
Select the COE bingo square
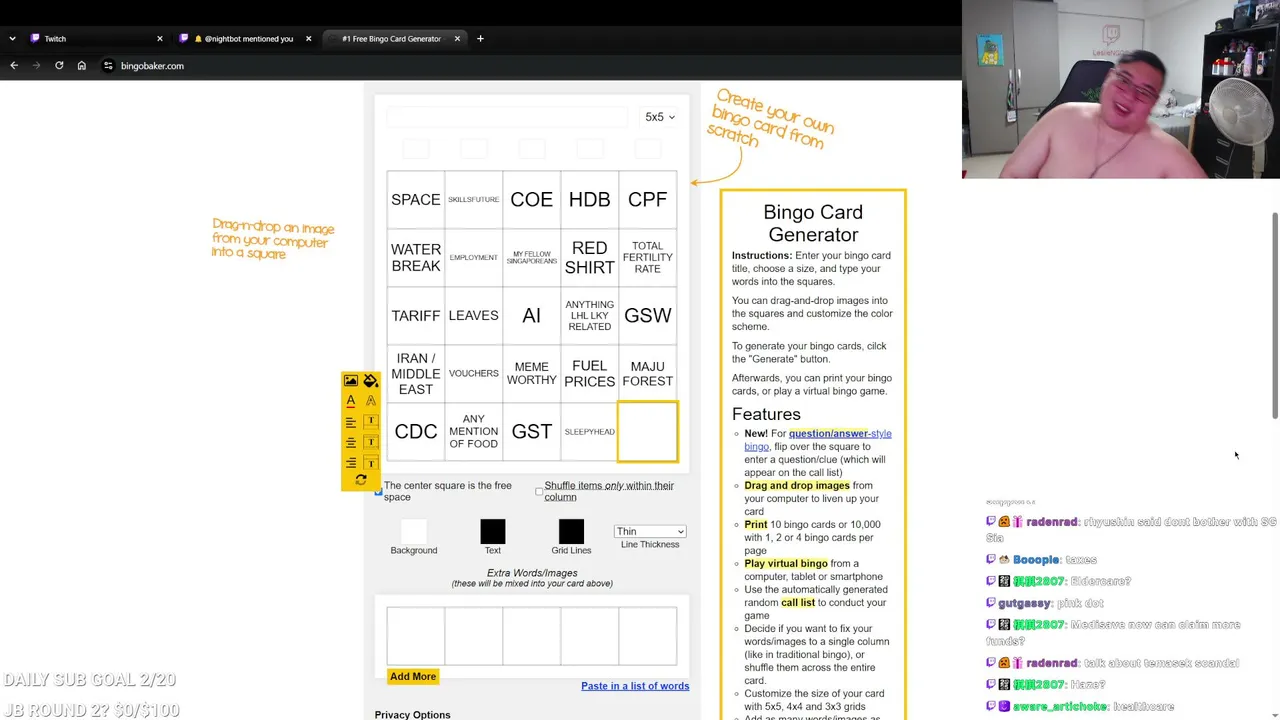point(532,200)
